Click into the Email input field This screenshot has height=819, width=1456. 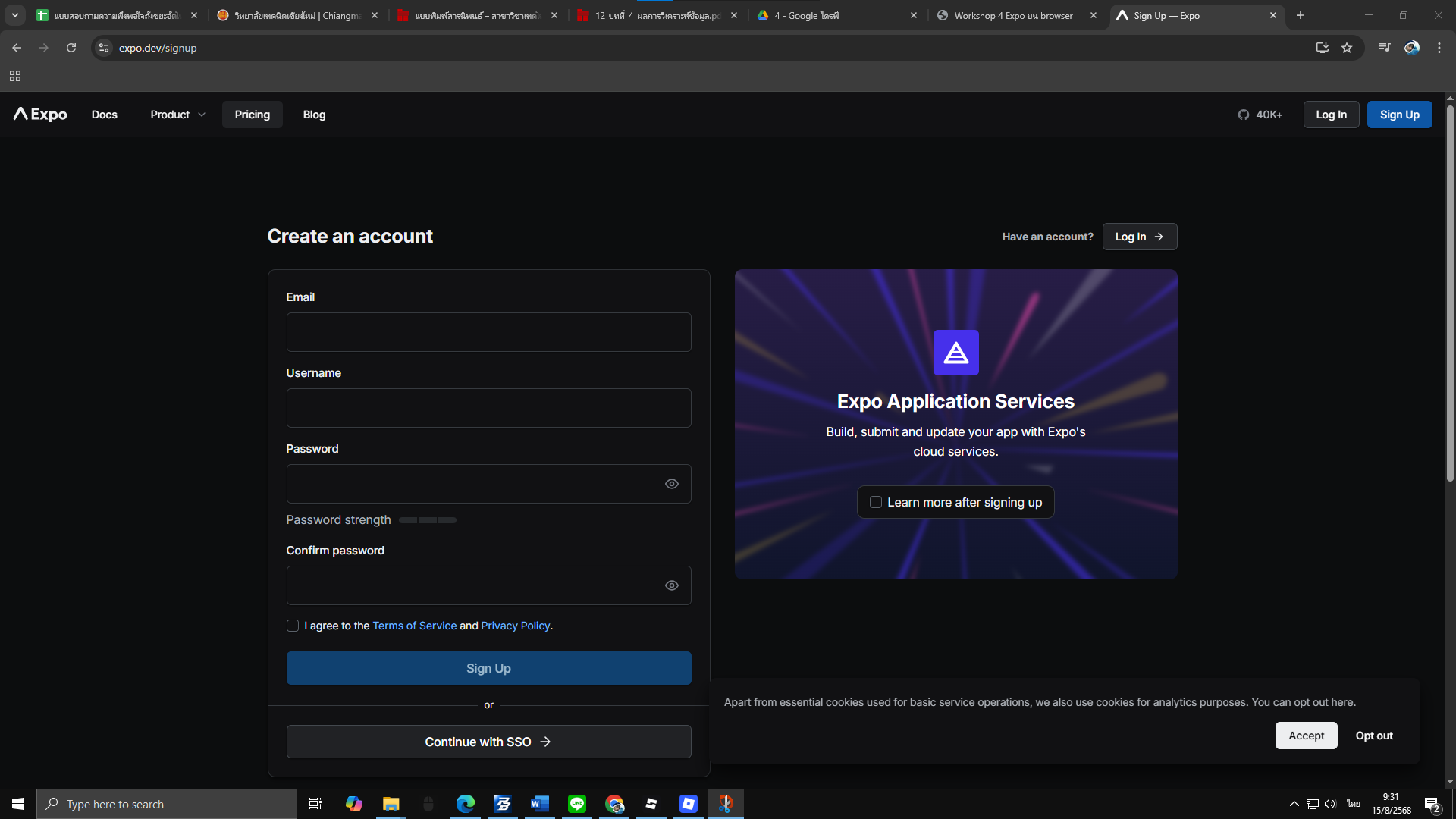pos(488,332)
